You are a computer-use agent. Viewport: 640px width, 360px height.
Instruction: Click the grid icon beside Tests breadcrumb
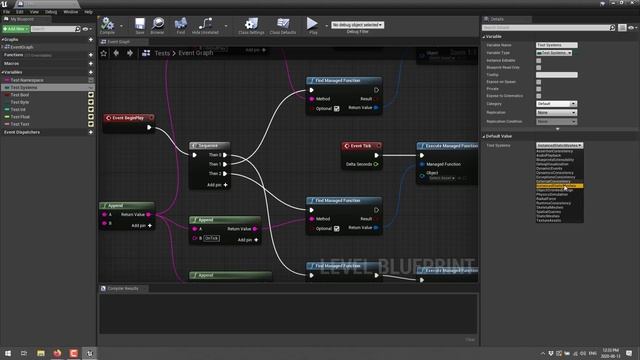[146, 53]
